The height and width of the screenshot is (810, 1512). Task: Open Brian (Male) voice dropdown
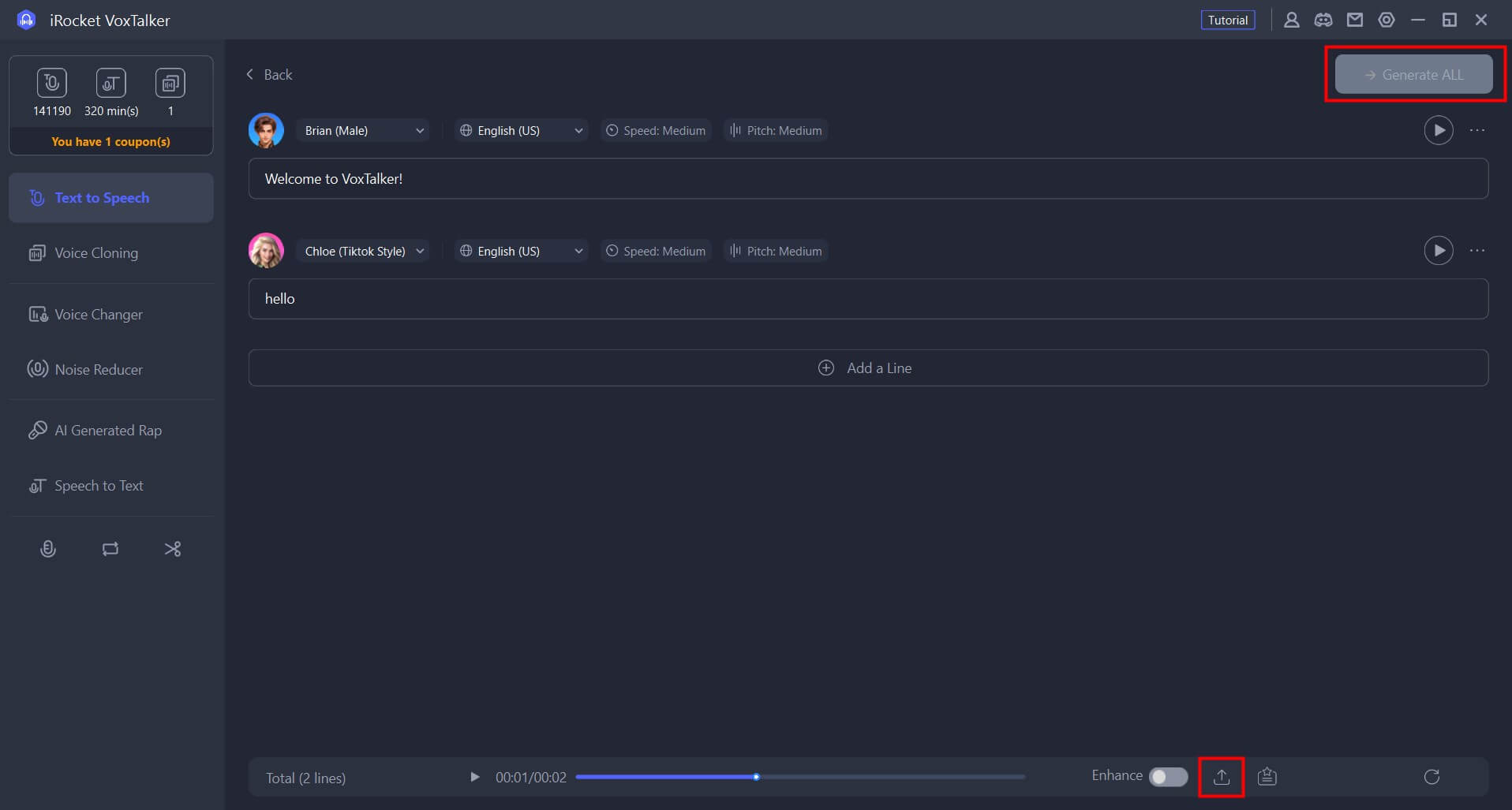coord(363,131)
